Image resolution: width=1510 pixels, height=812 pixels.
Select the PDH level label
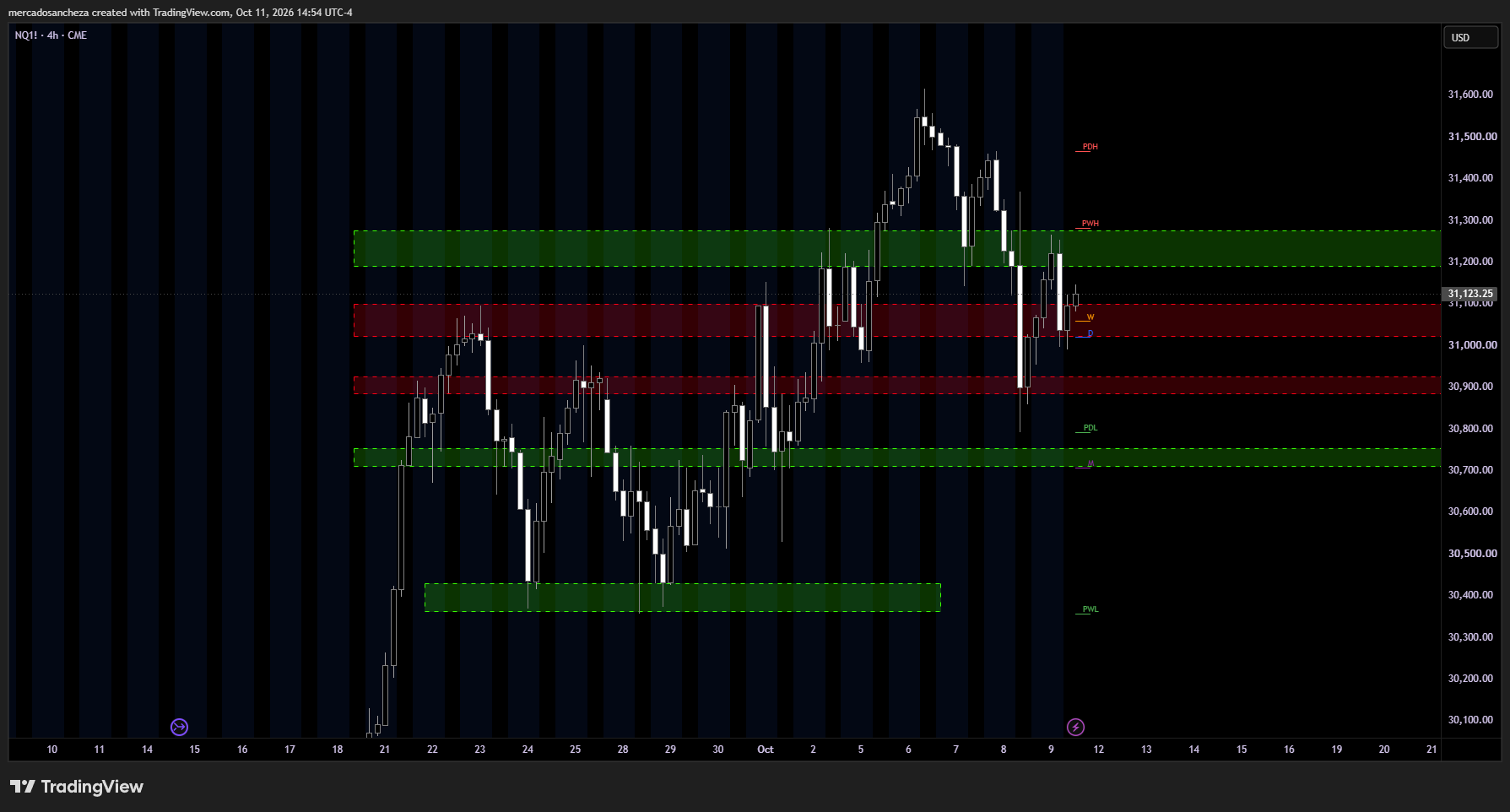(x=1090, y=147)
